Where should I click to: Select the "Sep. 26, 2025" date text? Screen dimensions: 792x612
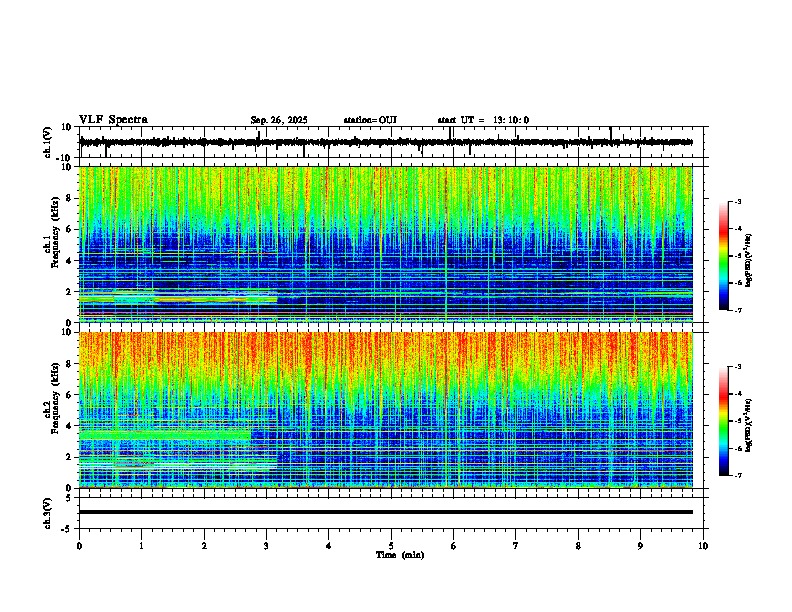279,120
